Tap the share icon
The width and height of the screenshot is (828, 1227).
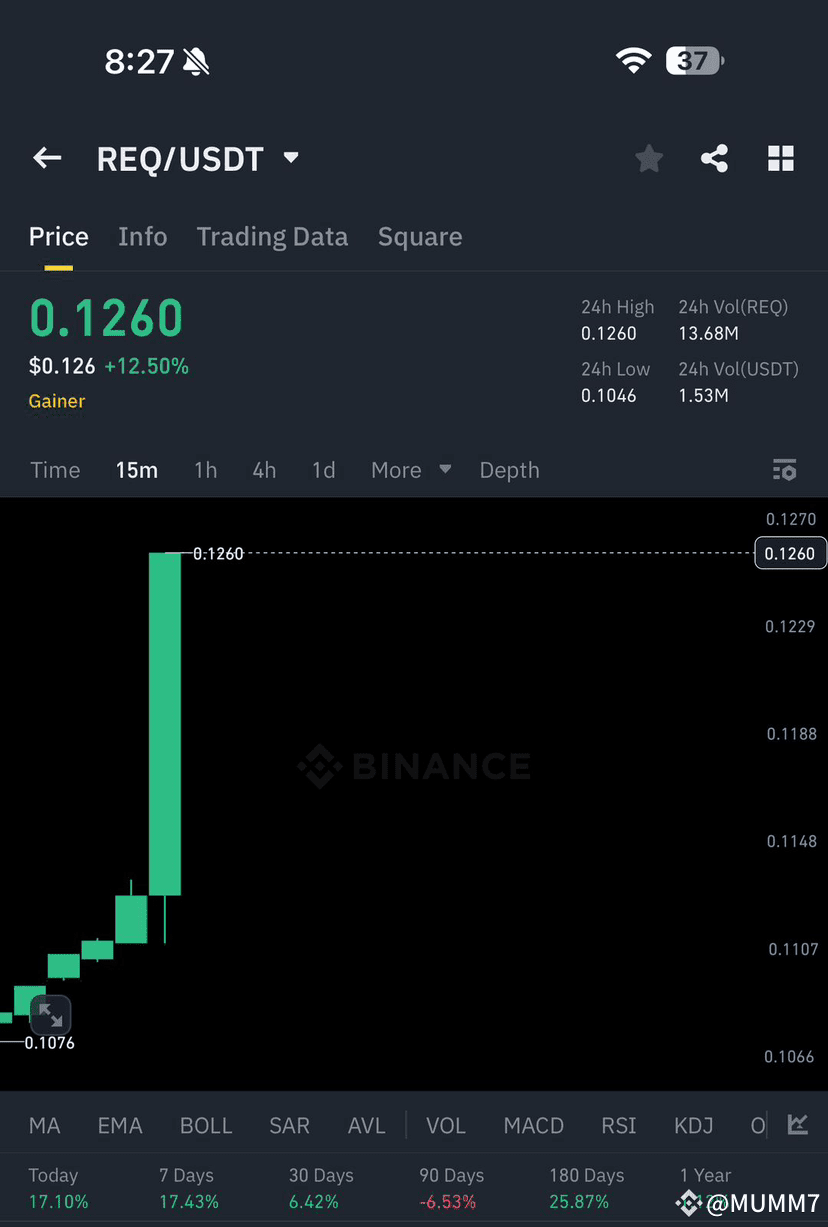(x=714, y=158)
